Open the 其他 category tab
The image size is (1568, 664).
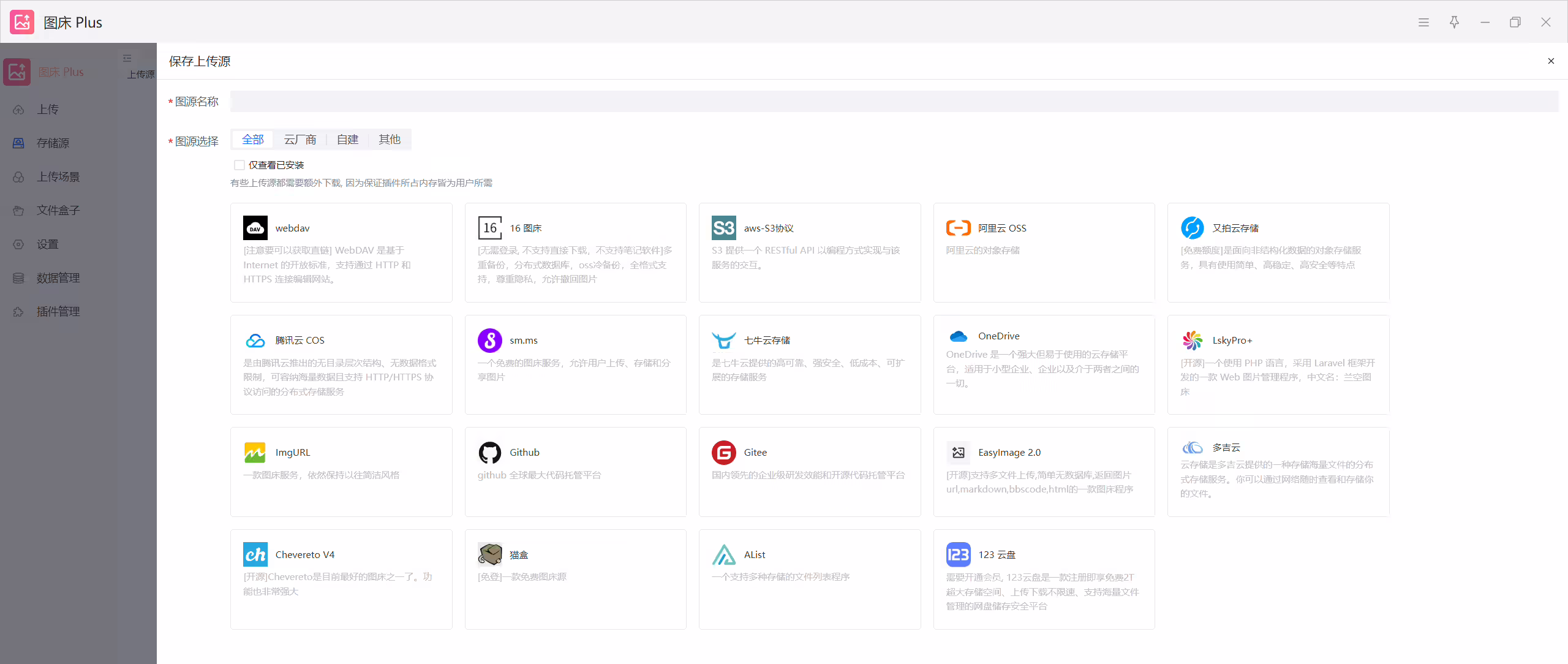coord(389,140)
